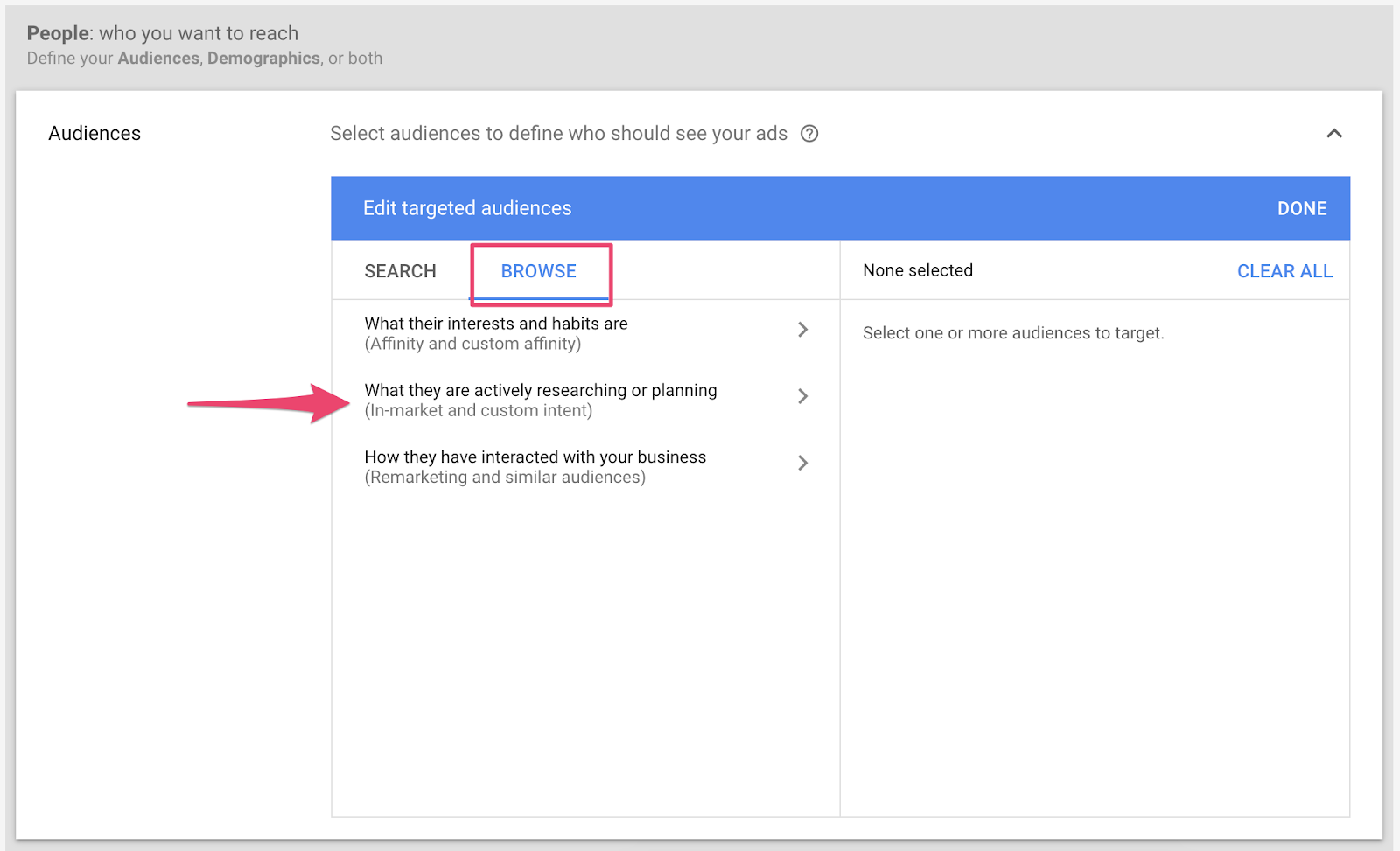Expand the interacted with your business chevron
The image size is (1400, 851).
click(802, 463)
